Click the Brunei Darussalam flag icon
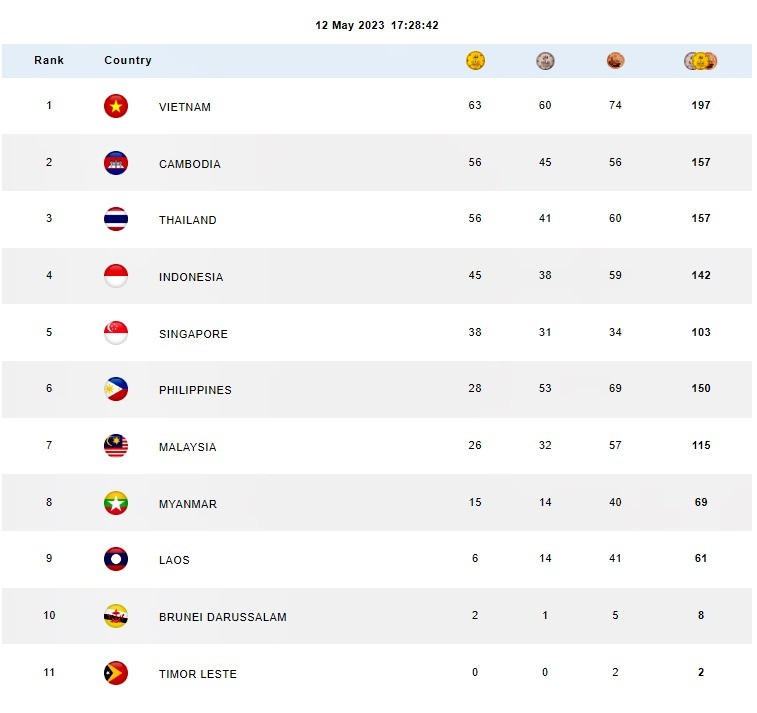Image resolution: width=757 pixels, height=713 pixels. click(x=116, y=616)
